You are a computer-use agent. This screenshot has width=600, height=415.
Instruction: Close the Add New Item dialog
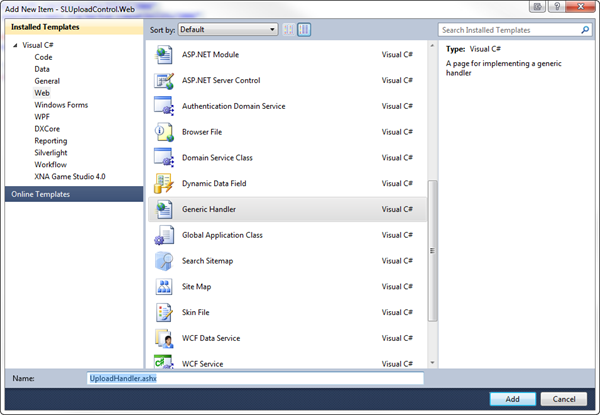(x=580, y=6)
